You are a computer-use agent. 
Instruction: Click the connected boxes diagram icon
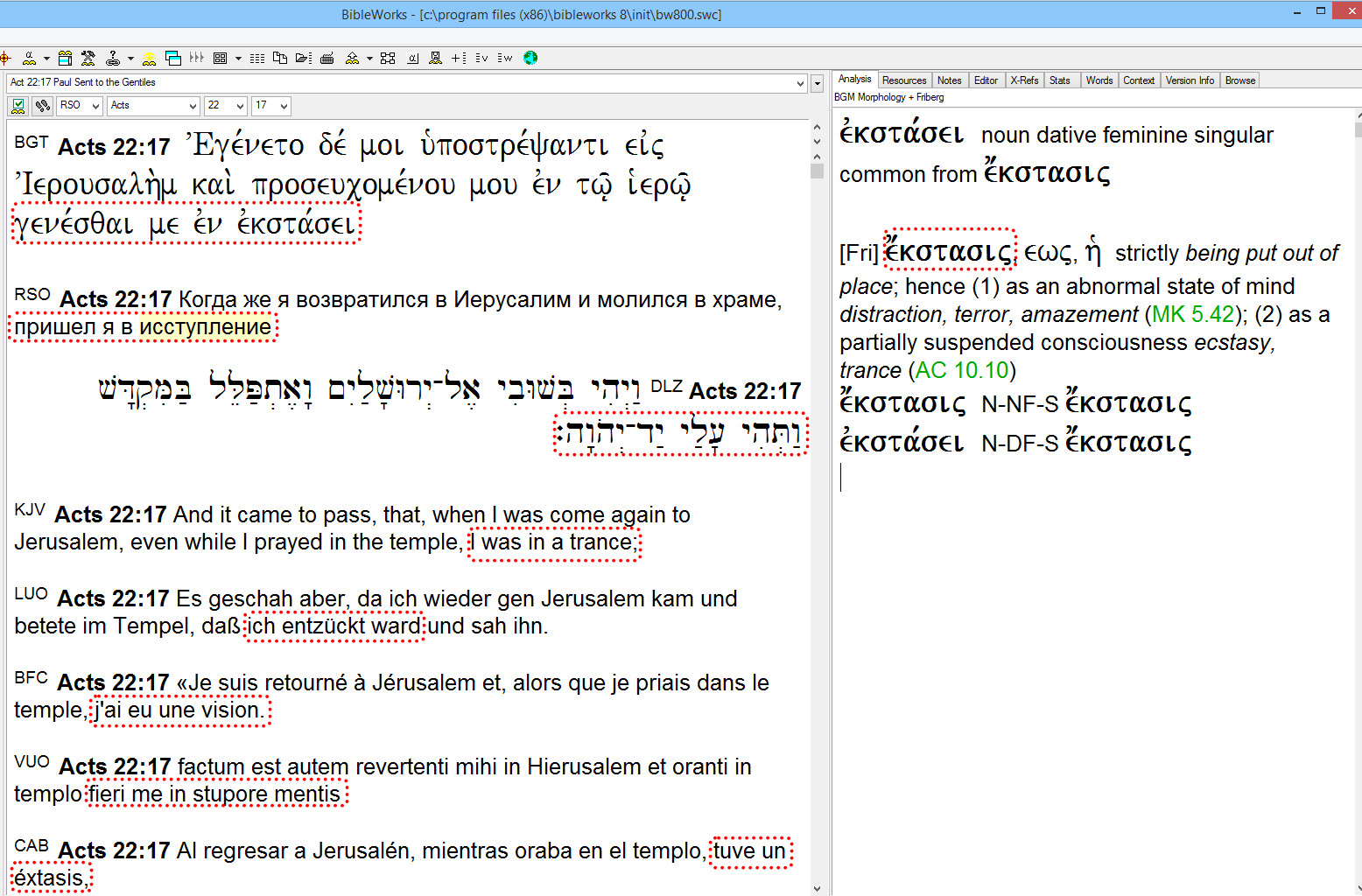388,58
